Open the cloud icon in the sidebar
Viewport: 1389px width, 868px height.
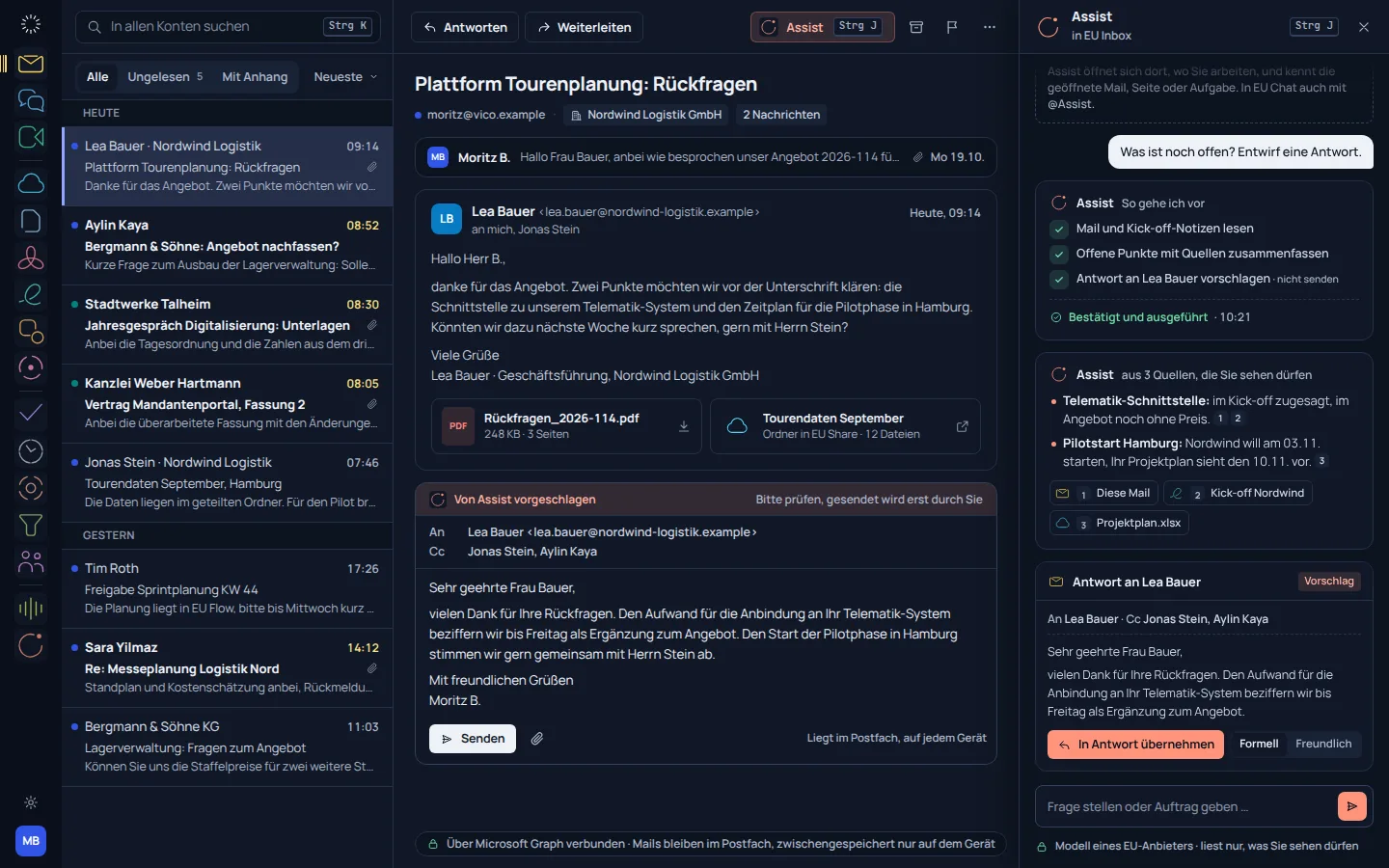31,183
